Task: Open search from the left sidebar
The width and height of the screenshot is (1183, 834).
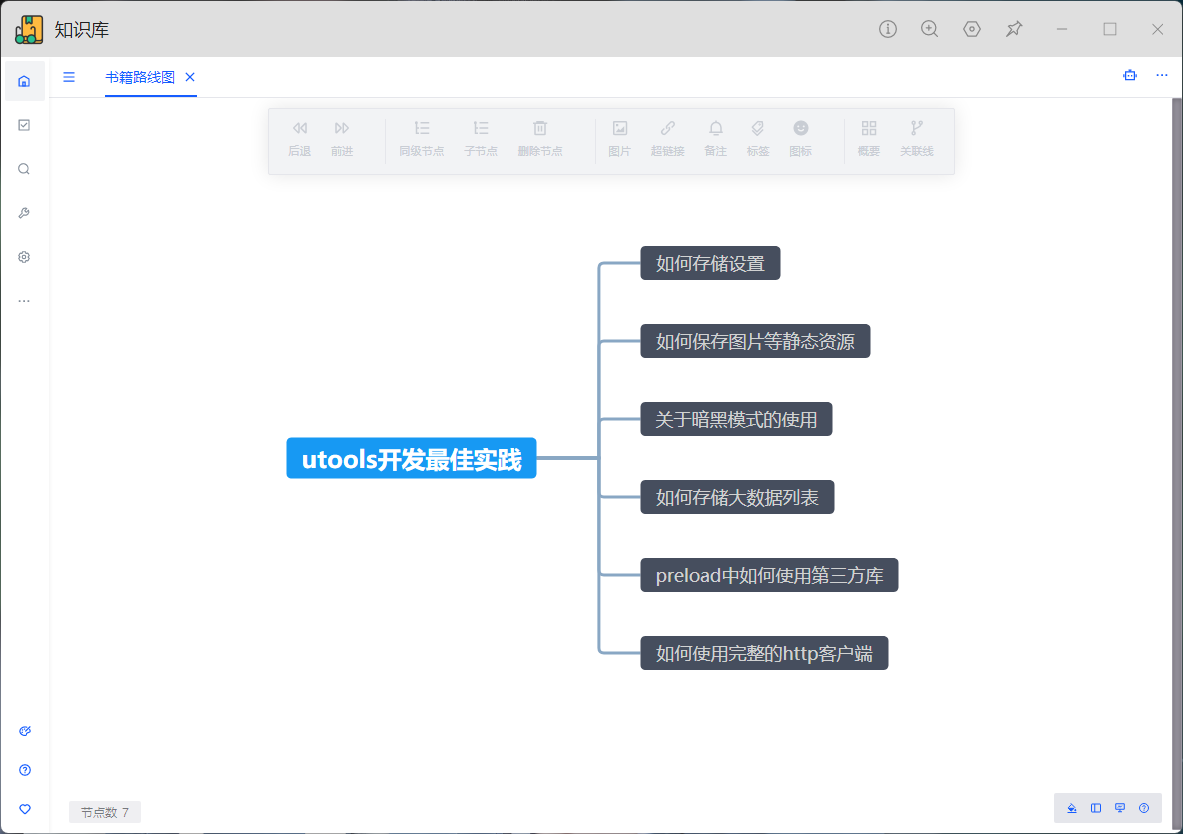Action: point(24,169)
